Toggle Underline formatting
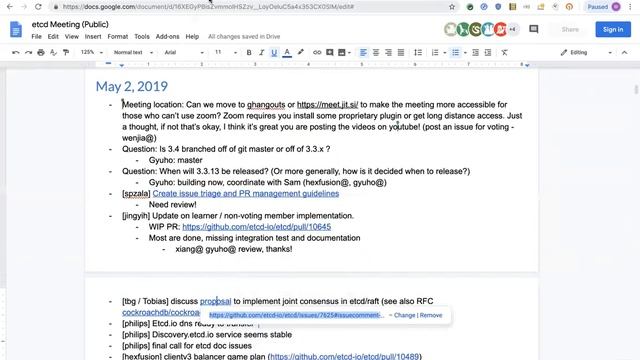 click(274, 52)
